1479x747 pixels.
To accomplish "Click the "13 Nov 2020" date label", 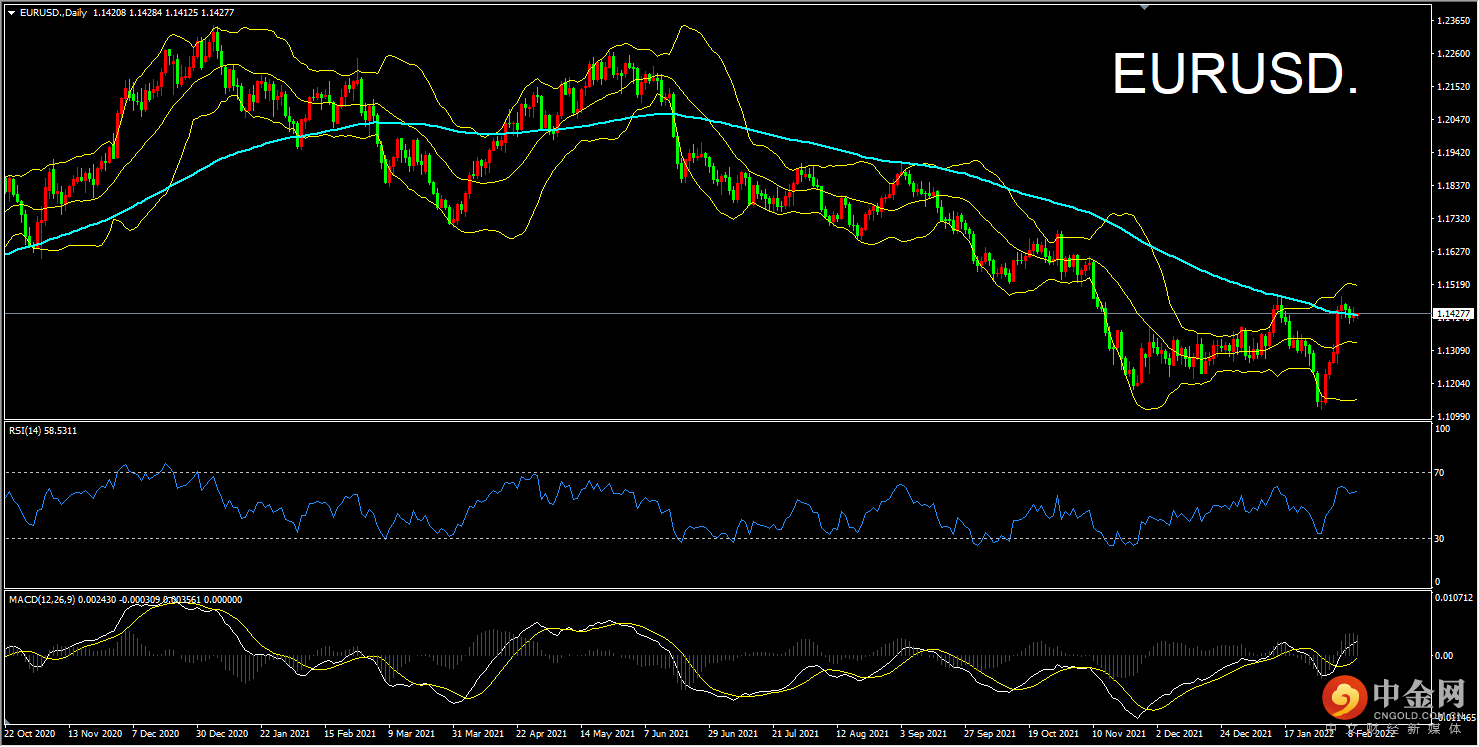I will pos(93,733).
